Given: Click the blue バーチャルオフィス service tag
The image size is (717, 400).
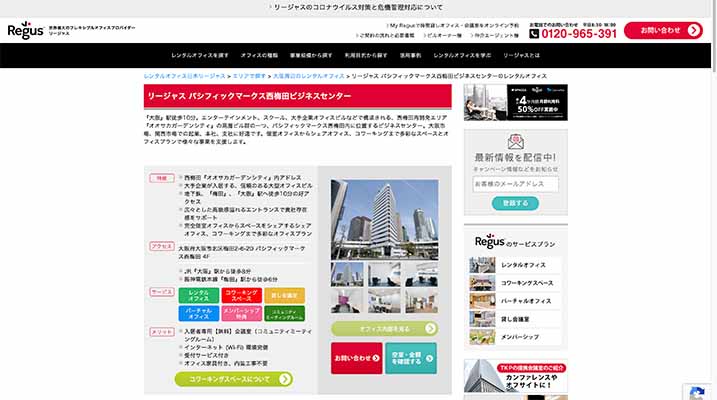Looking at the screenshot, I should coord(198,313).
